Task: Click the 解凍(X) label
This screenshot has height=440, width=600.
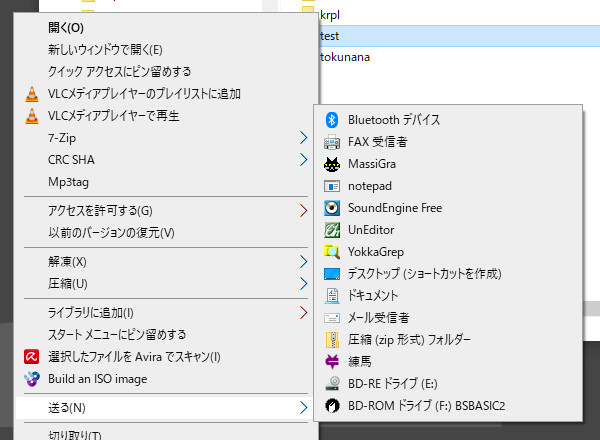Action: (67, 262)
